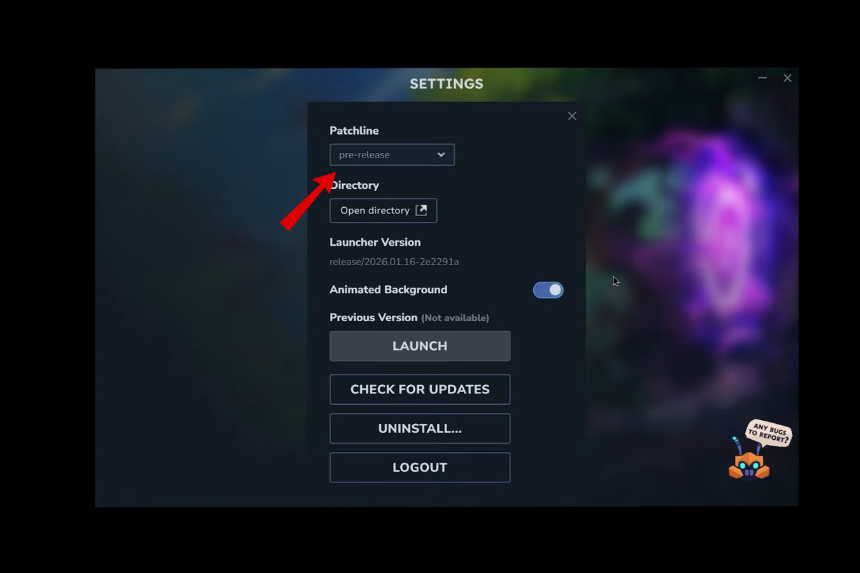Screen dimensions: 860x573
Task: Log out using the LOGOUT button
Action: [x=420, y=468]
